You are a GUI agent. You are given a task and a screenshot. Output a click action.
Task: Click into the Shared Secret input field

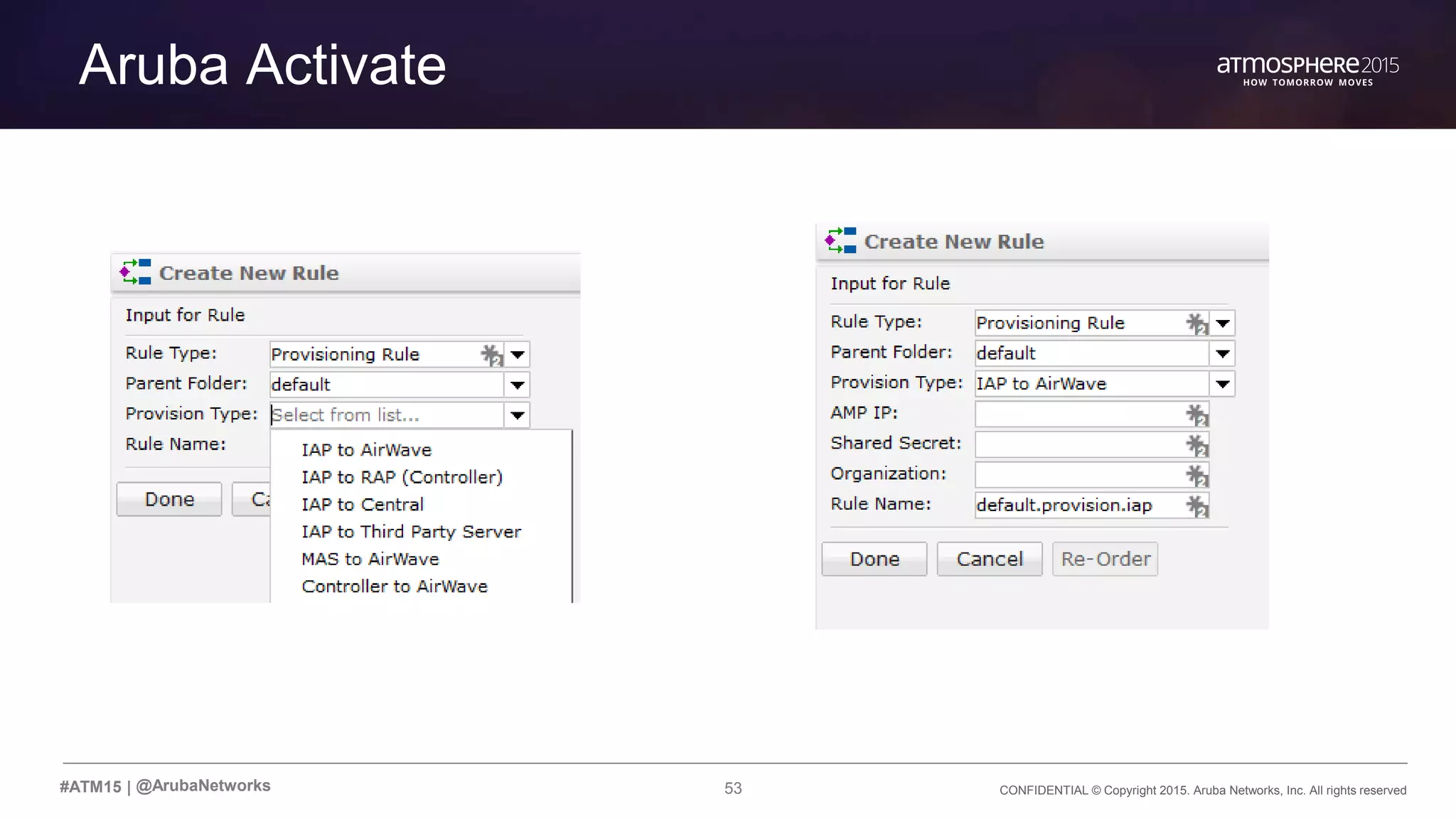1092,445
